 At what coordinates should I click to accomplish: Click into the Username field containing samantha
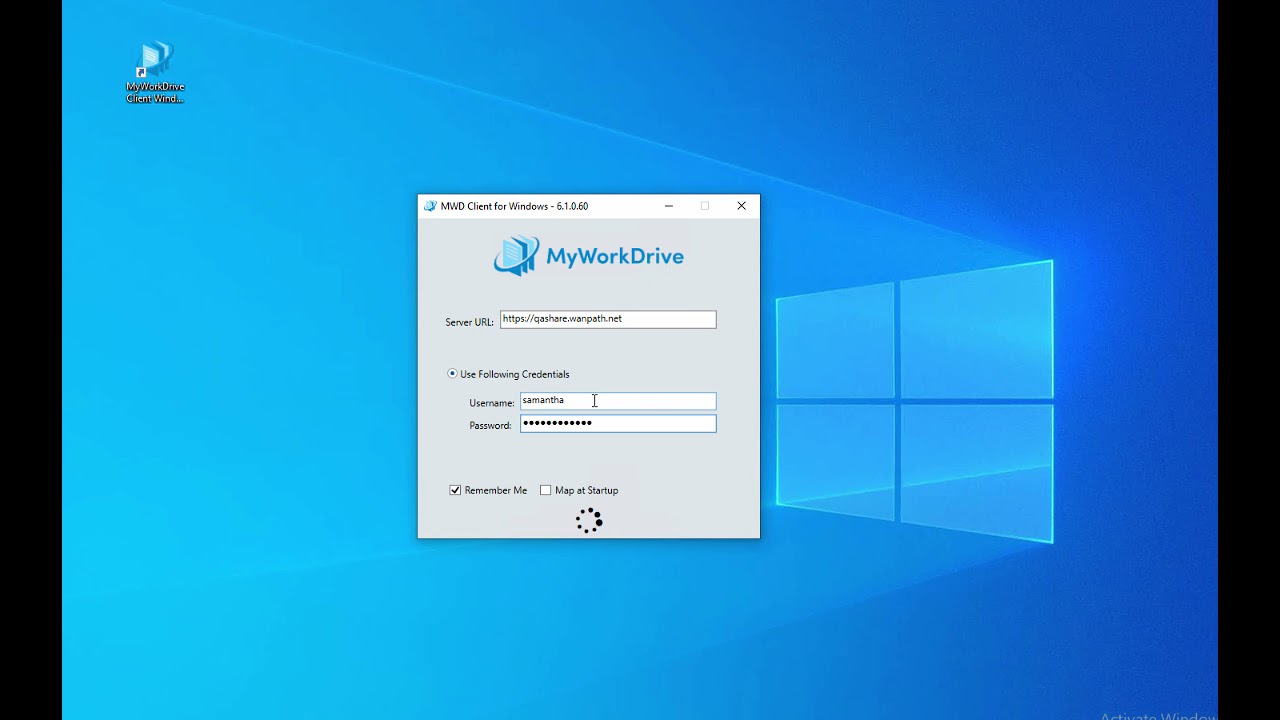coord(618,401)
